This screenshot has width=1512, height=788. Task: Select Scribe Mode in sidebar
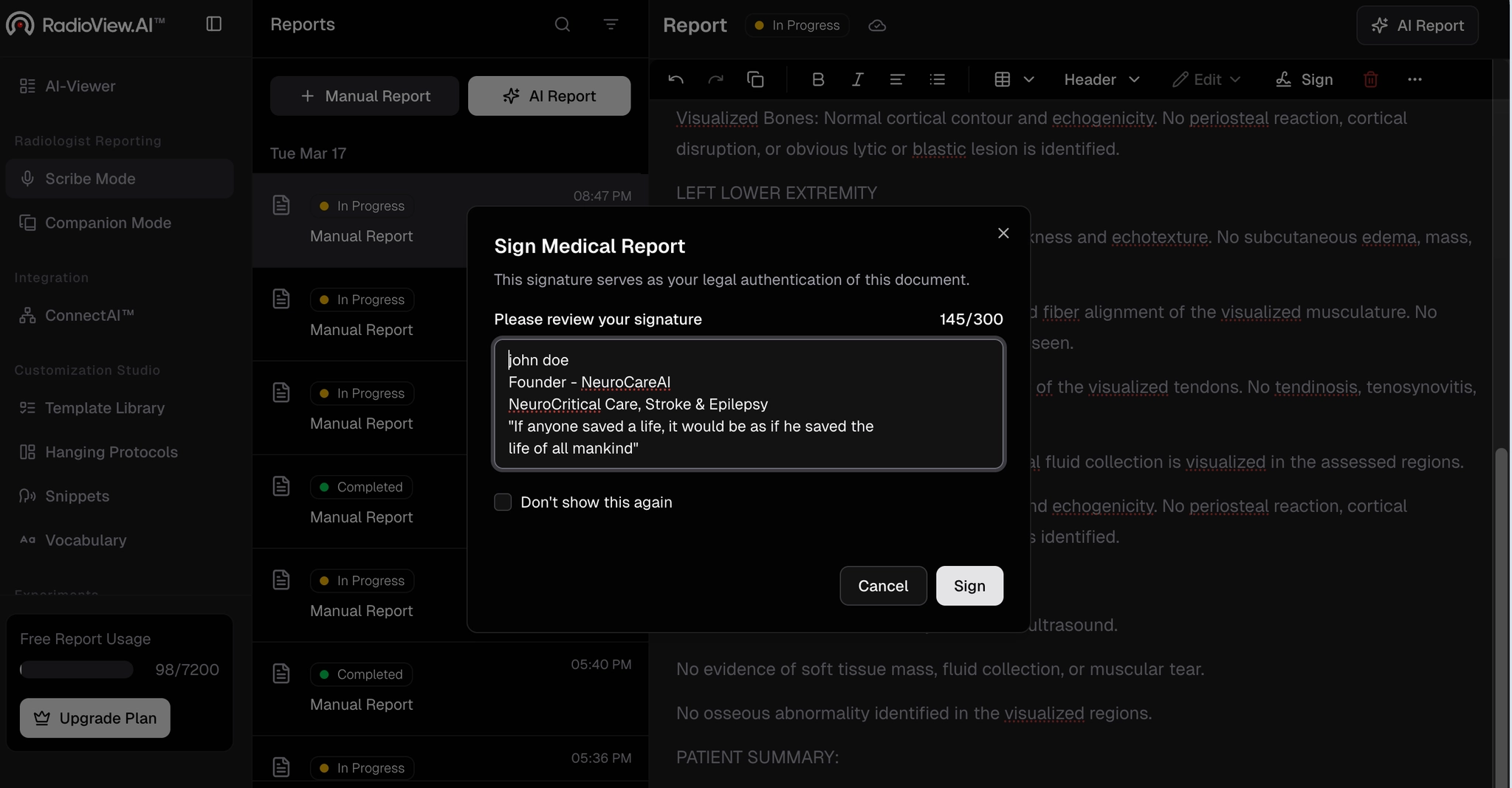(120, 179)
